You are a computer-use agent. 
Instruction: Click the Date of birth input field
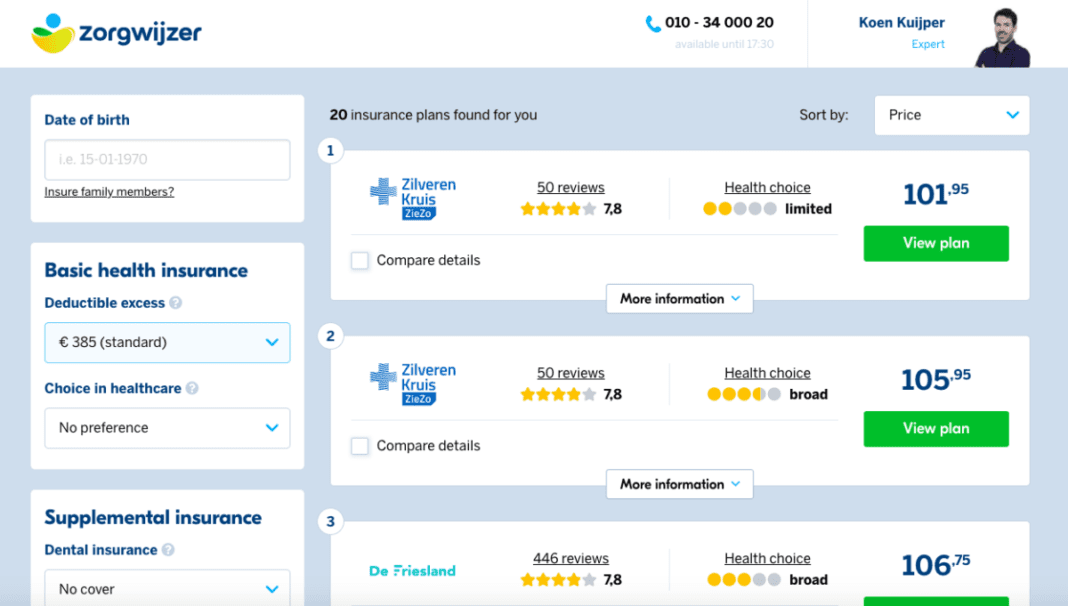tap(166, 159)
